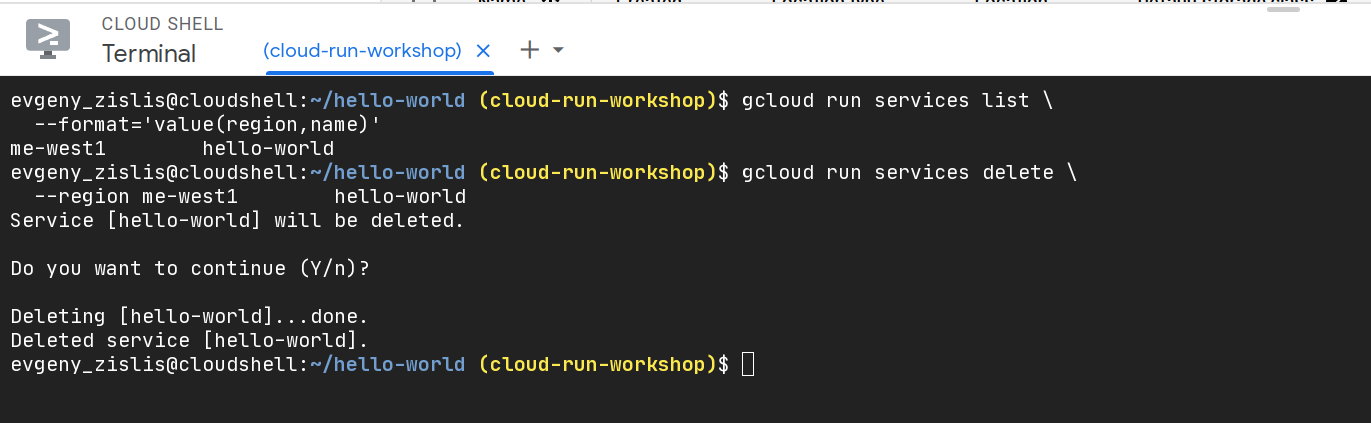Open a new terminal tab with plus icon

point(530,50)
